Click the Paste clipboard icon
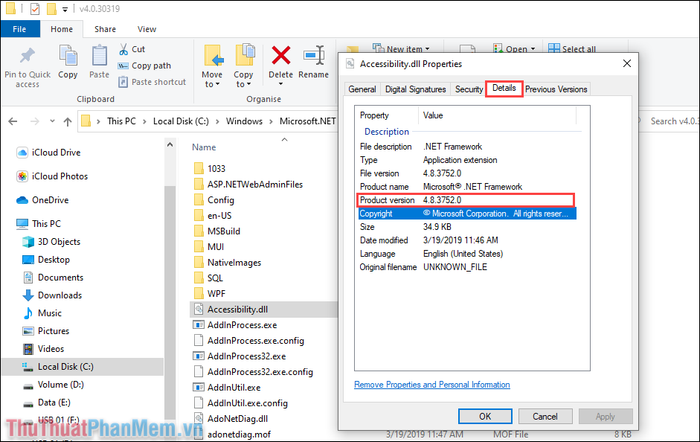700x442 pixels. pos(99,56)
